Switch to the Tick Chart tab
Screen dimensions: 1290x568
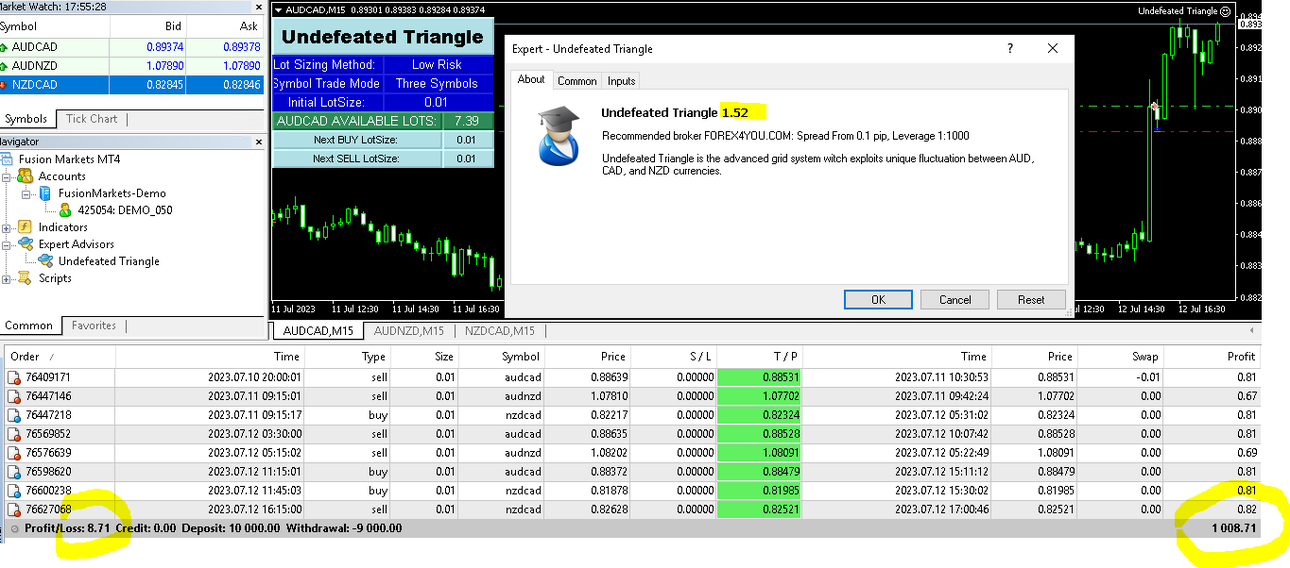91,119
